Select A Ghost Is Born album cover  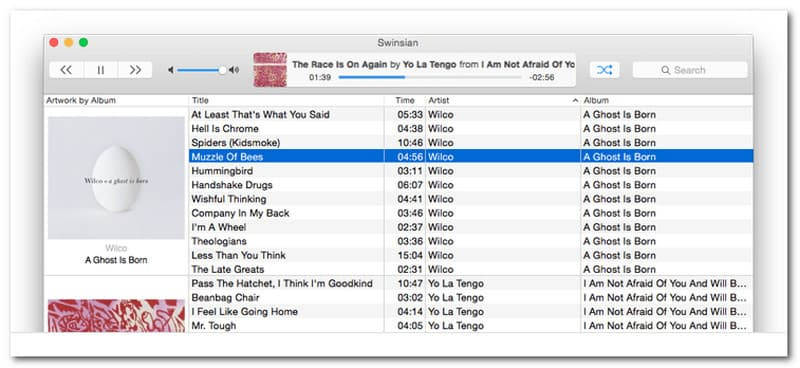click(116, 178)
